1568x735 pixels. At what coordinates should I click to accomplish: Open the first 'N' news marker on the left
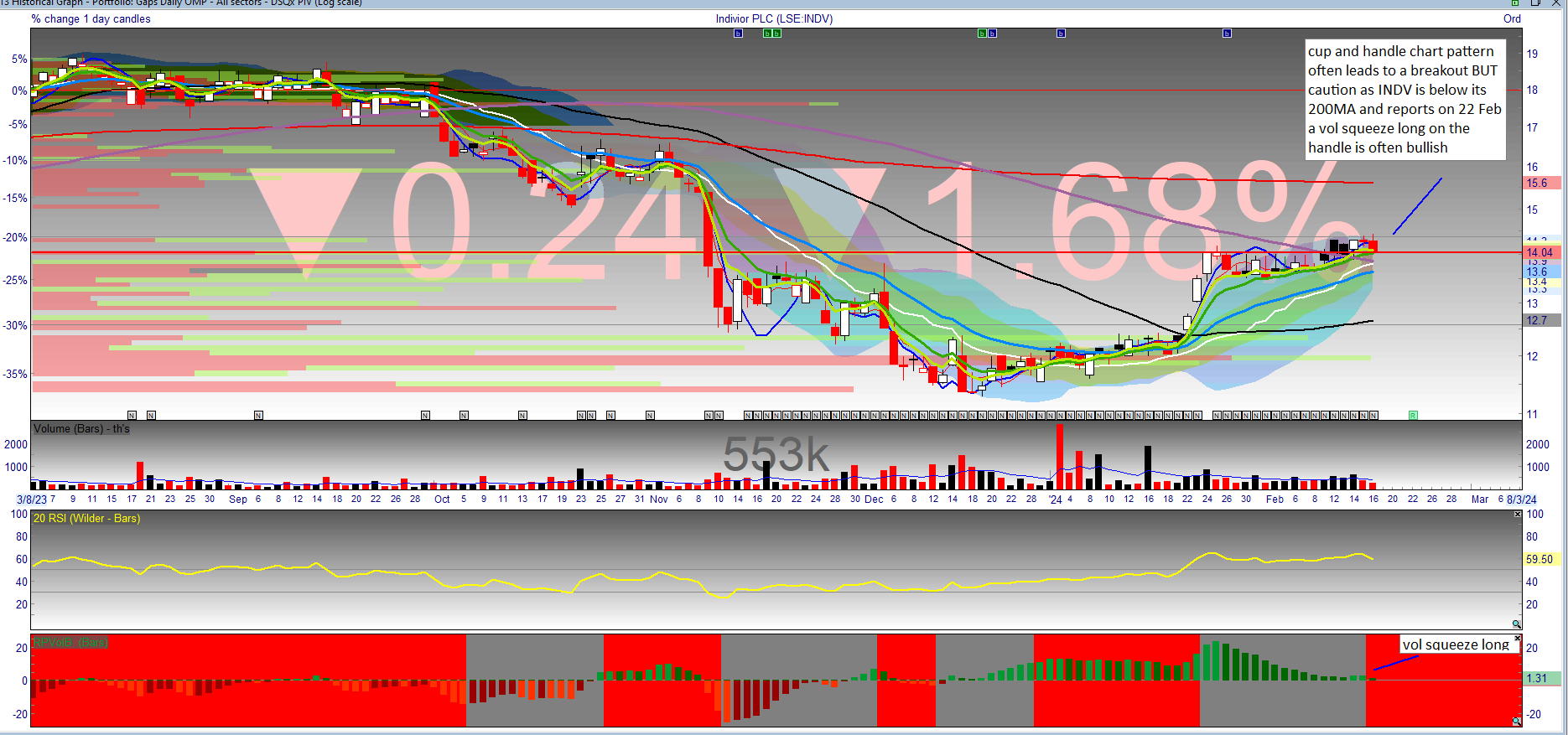[132, 415]
